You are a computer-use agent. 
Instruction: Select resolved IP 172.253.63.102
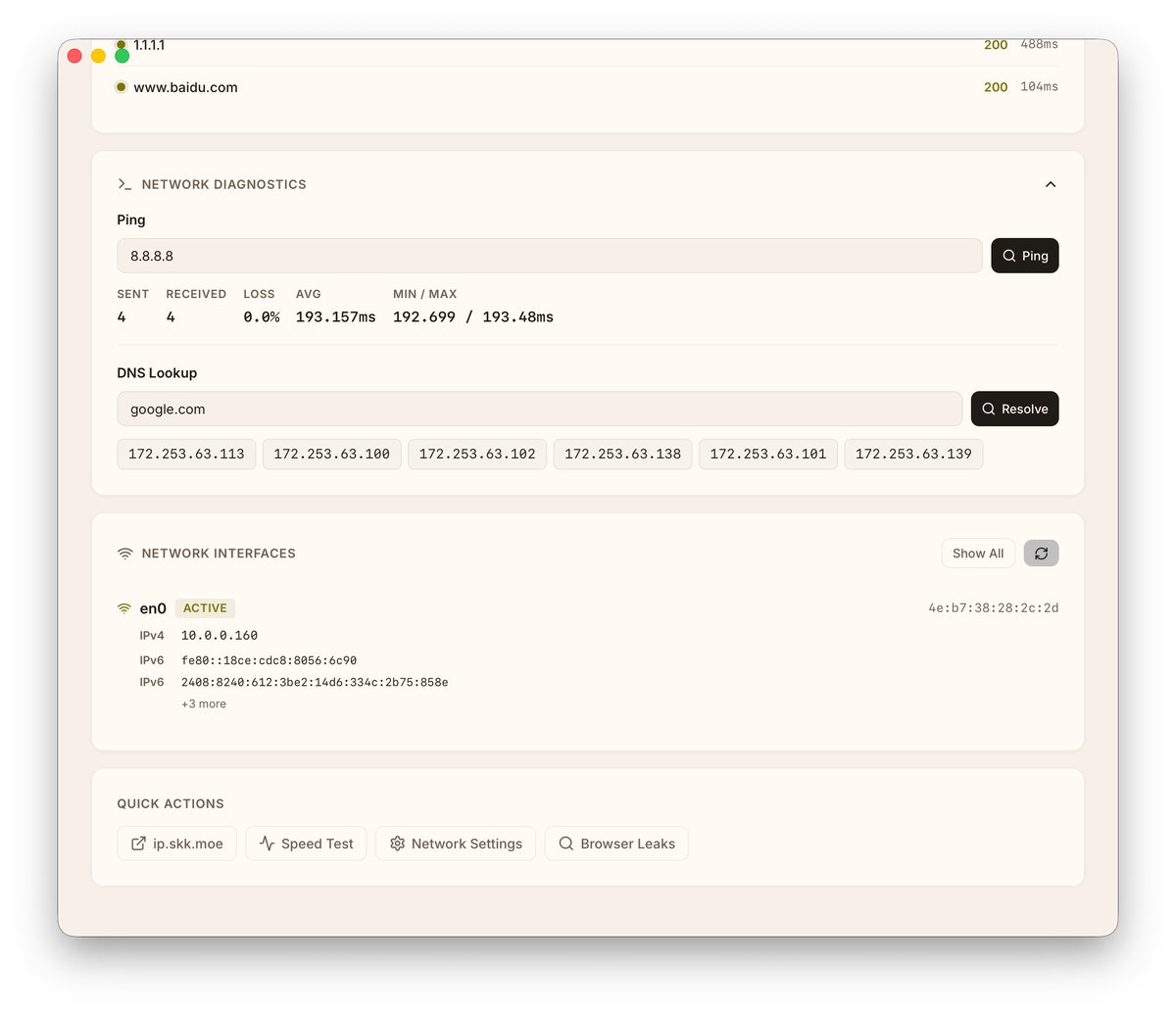point(477,454)
